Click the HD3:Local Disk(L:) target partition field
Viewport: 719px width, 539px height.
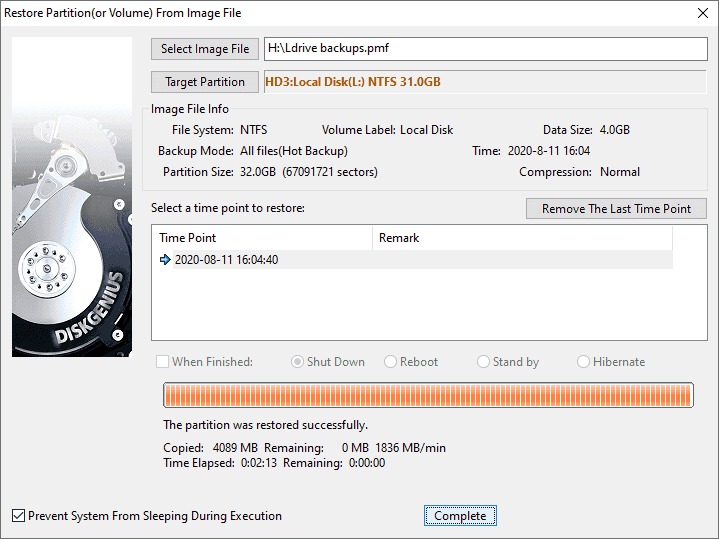(483, 82)
